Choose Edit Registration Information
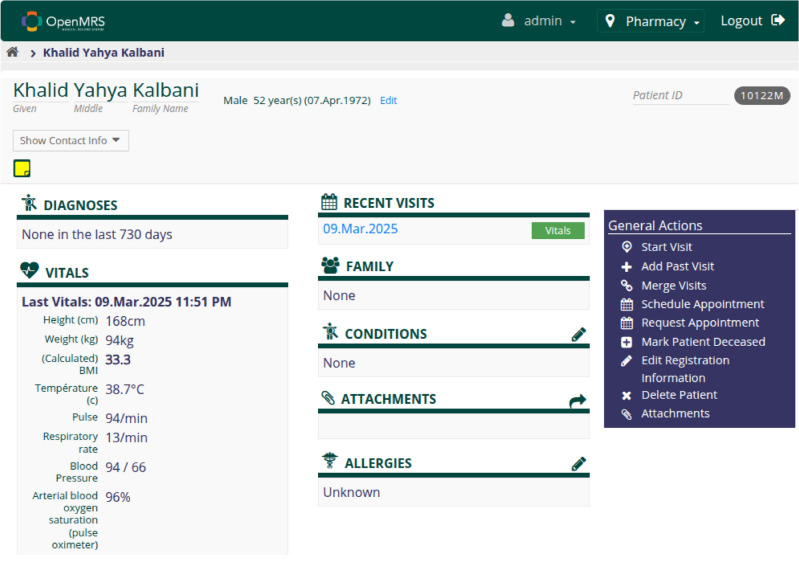This screenshot has width=799, height=569. click(685, 369)
